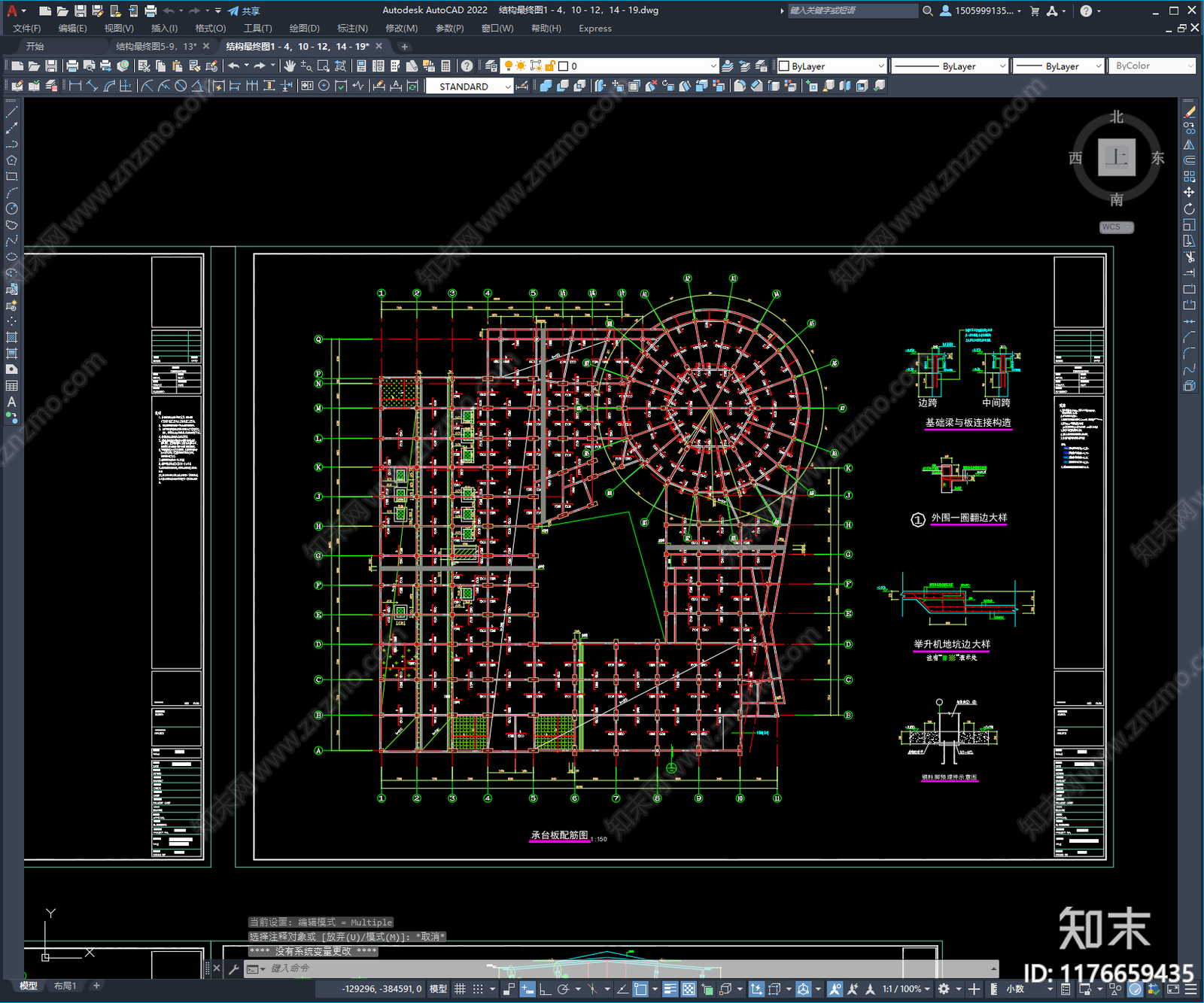Open the WCS coordinate system dropdown
1204x1003 pixels.
(1116, 227)
